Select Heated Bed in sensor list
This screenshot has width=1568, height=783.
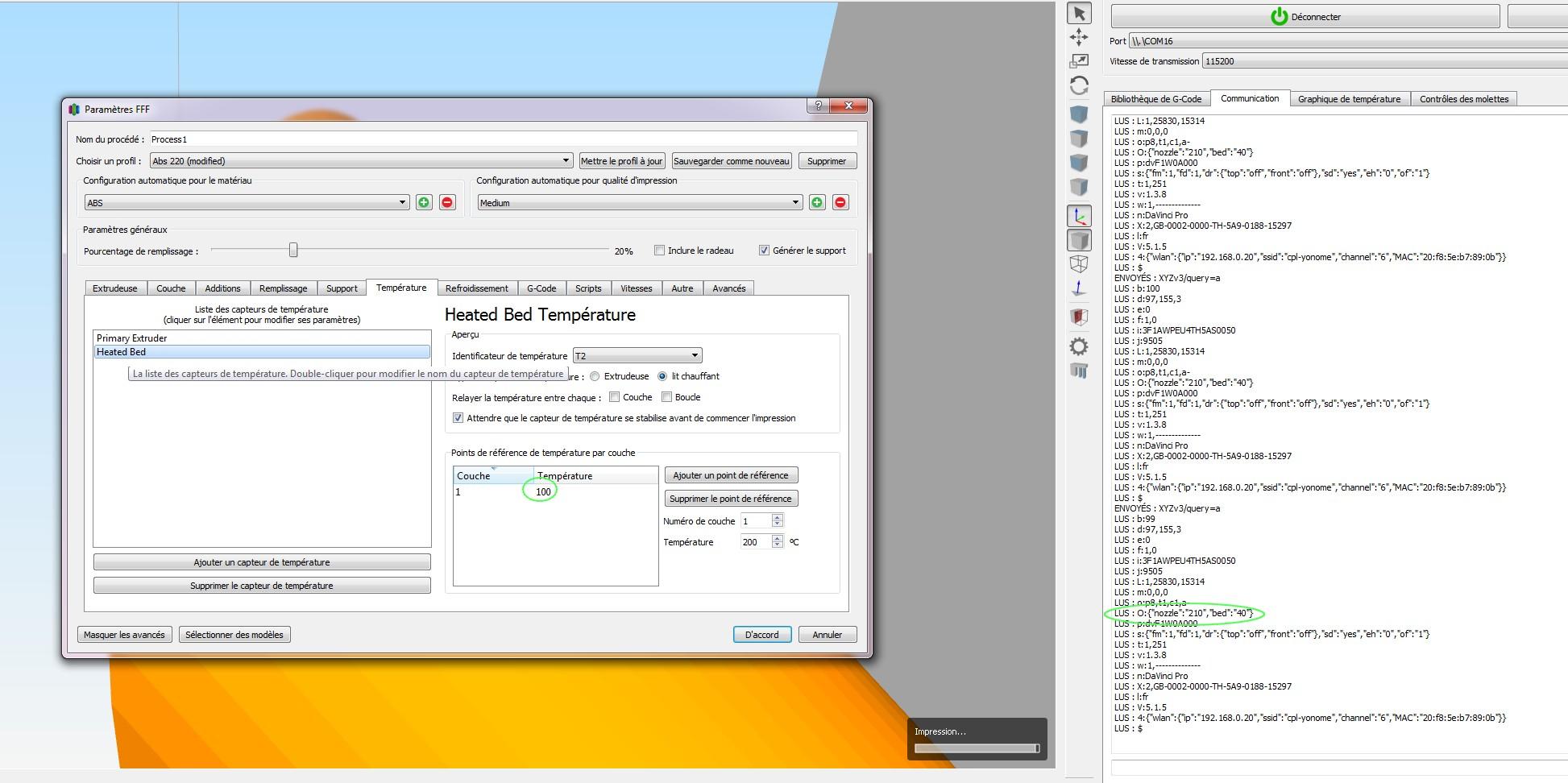[x=262, y=352]
